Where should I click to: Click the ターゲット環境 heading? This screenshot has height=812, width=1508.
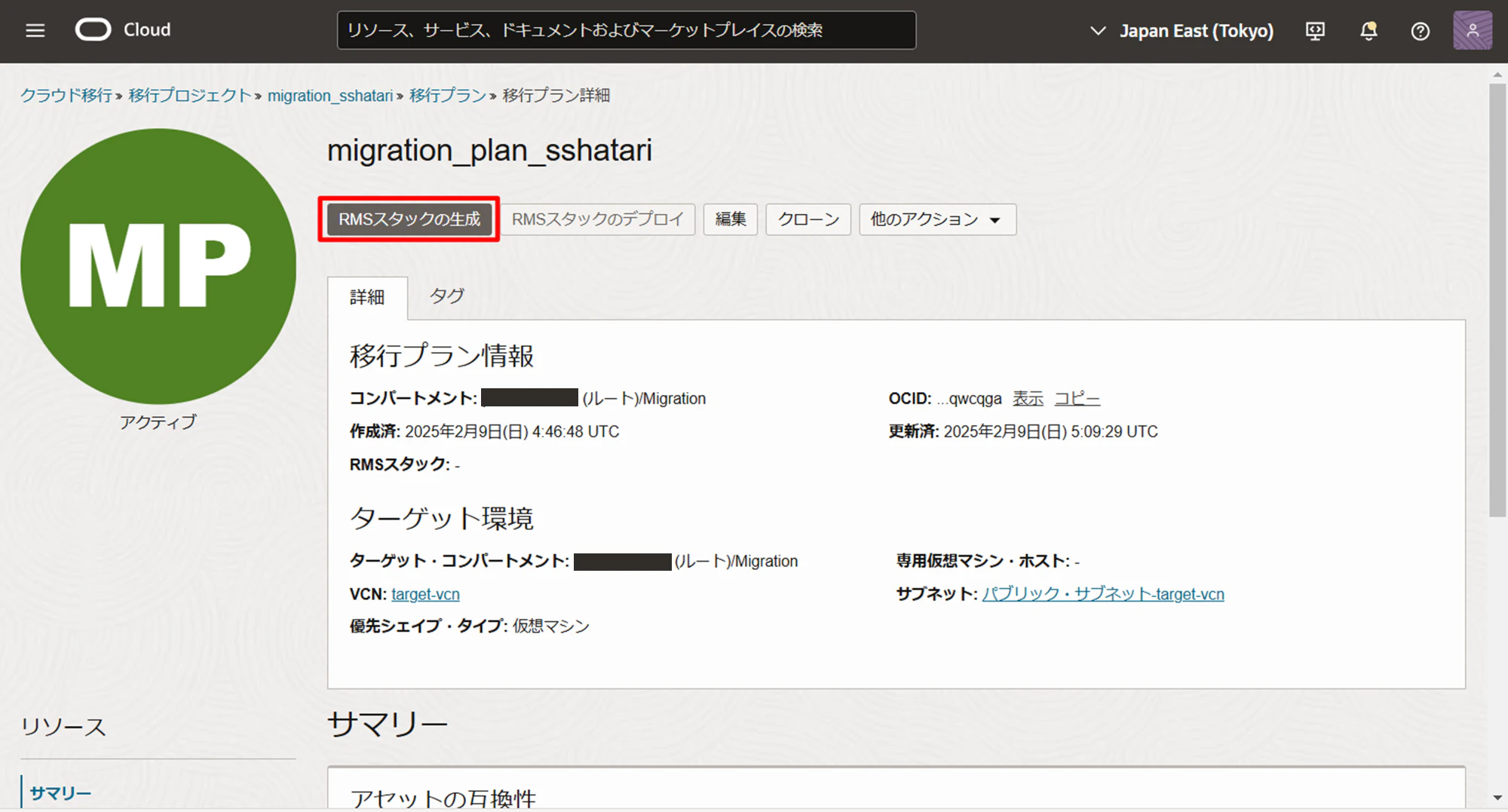tap(442, 519)
